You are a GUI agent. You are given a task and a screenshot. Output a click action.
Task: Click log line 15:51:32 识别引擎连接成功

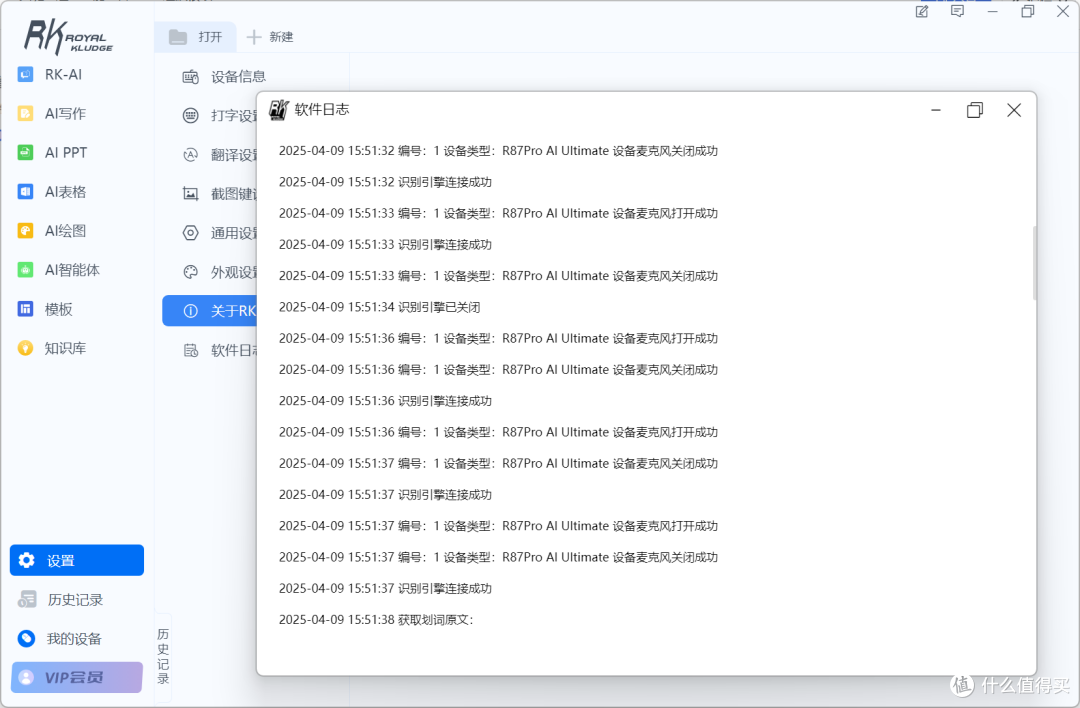tap(385, 183)
